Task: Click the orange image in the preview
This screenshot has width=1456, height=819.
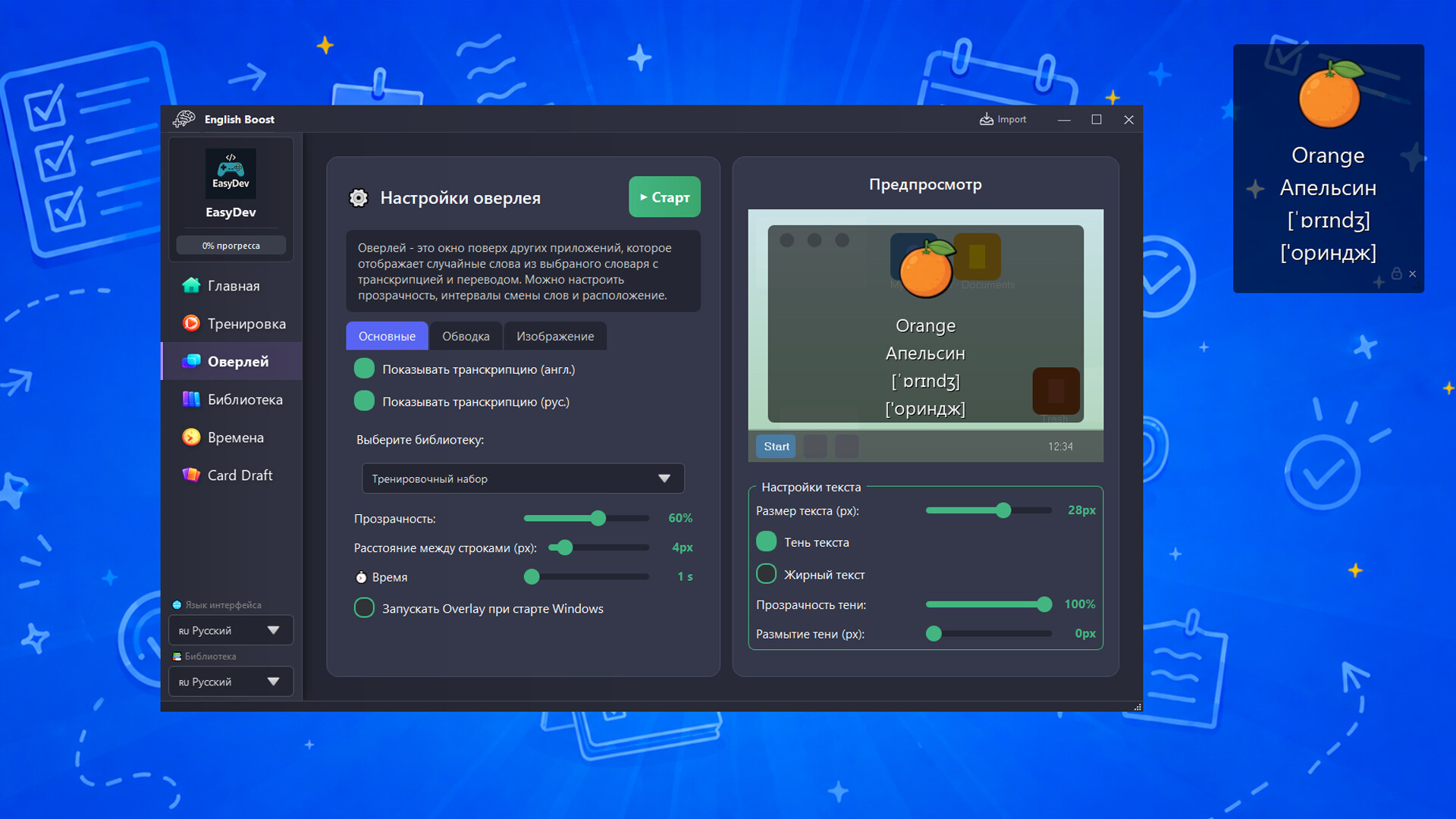Action: [x=926, y=269]
